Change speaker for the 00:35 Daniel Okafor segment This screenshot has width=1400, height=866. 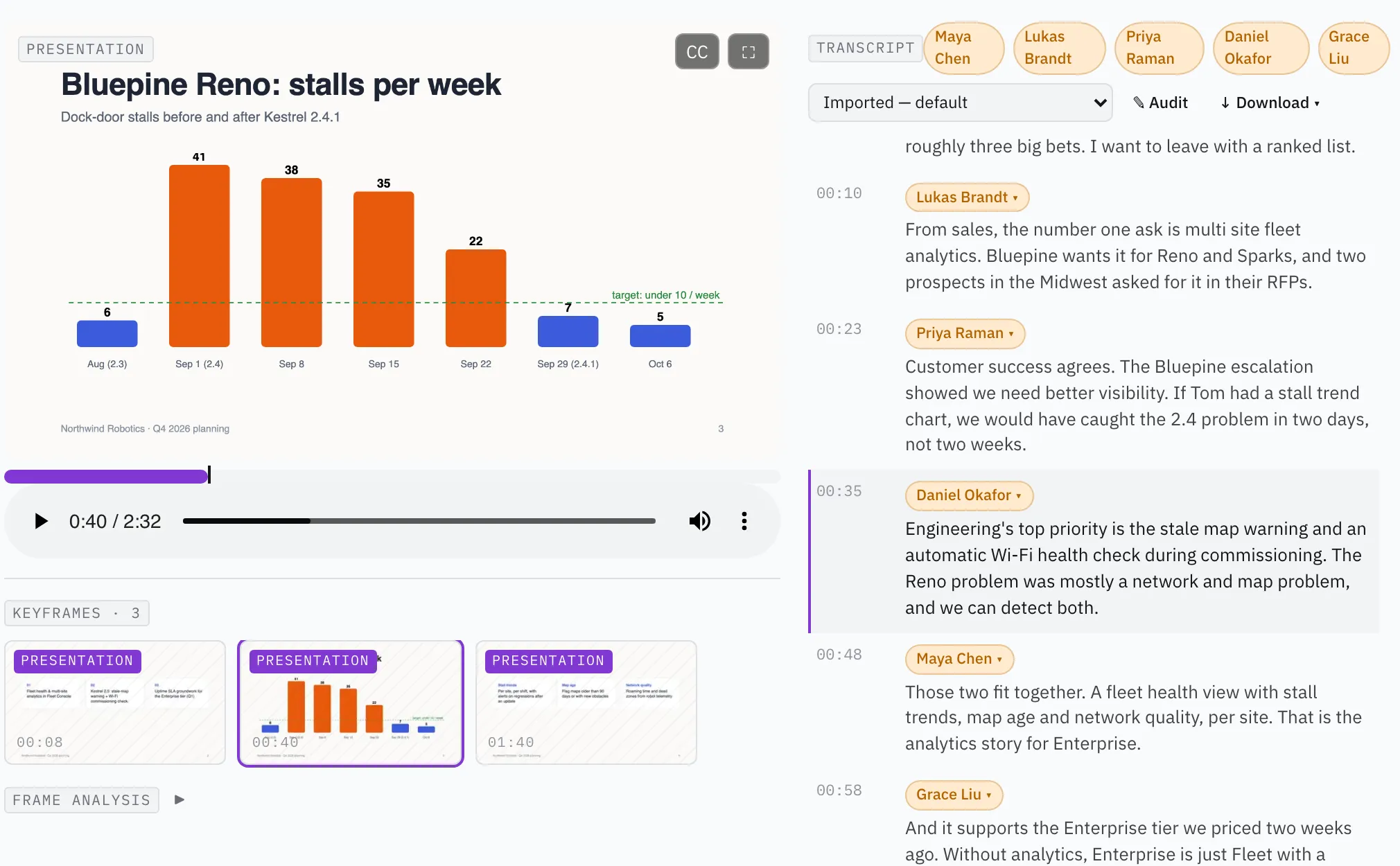pyautogui.click(x=969, y=495)
